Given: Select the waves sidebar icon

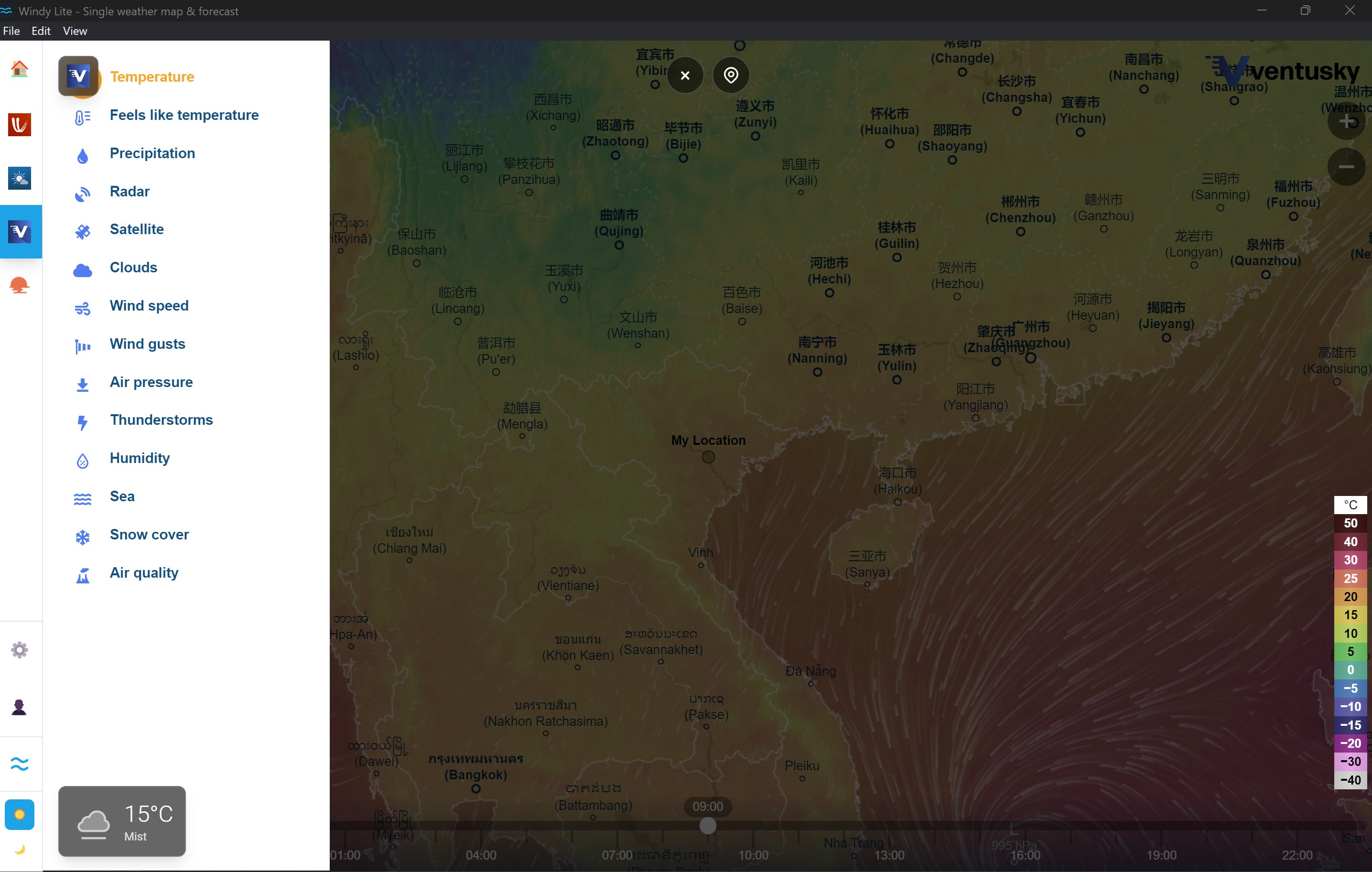Looking at the screenshot, I should pyautogui.click(x=21, y=764).
